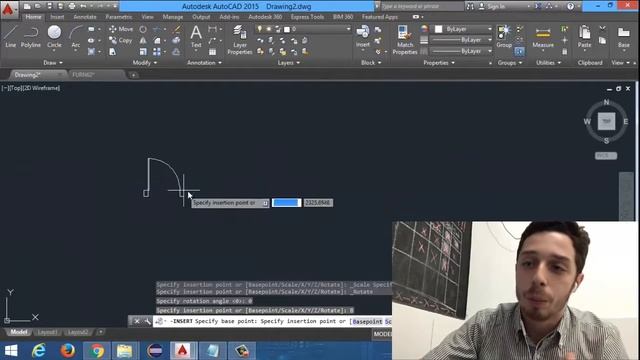This screenshot has width=640, height=360.
Task: Click the Paste tool
Action: (x=584, y=37)
